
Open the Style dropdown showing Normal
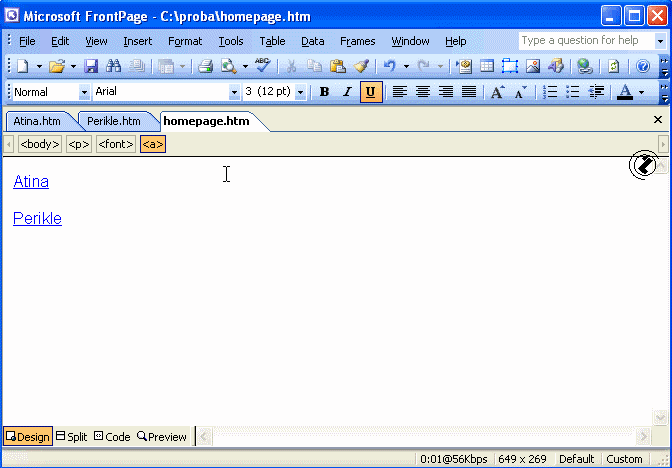pos(84,92)
